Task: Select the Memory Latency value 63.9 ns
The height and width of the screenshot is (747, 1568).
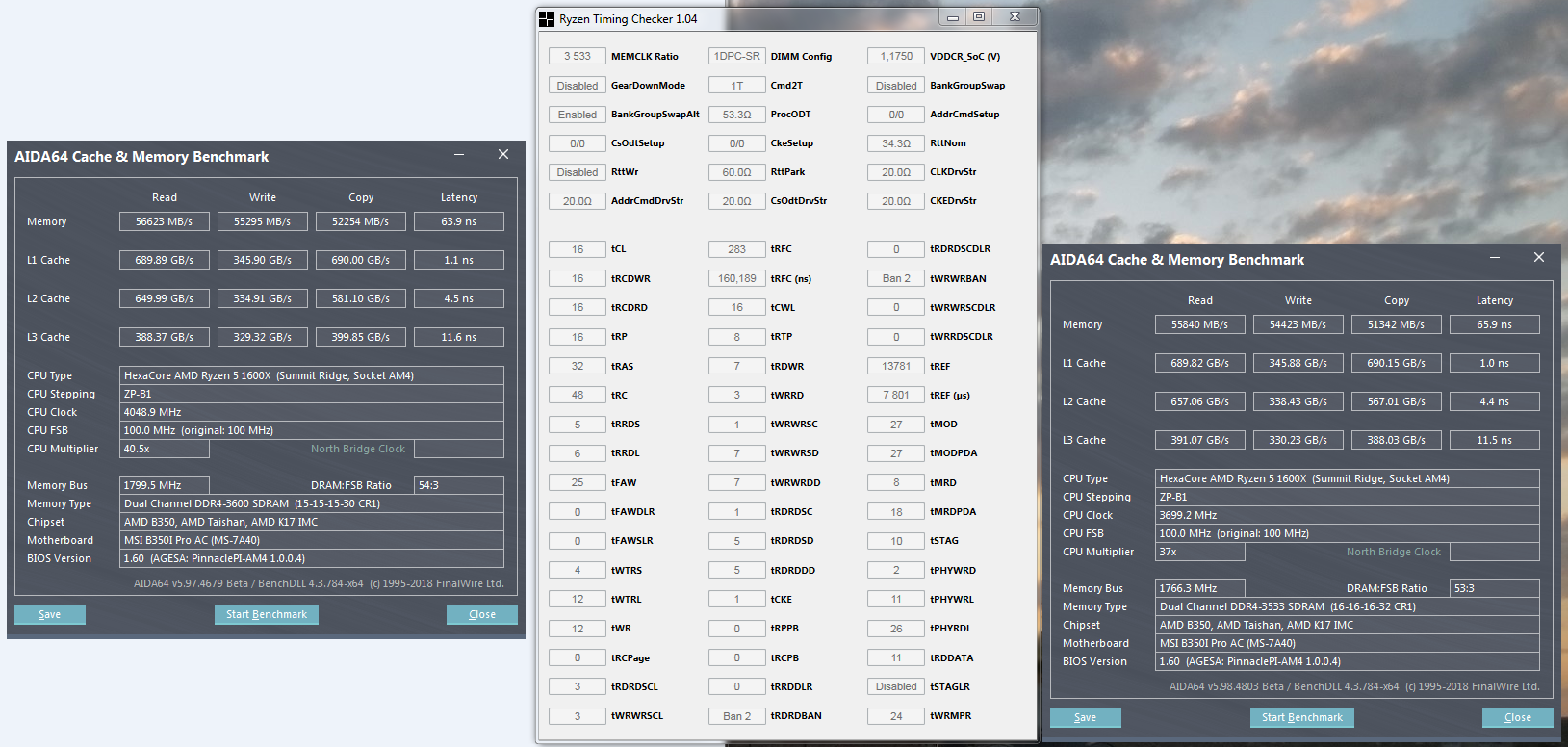Action: point(459,221)
